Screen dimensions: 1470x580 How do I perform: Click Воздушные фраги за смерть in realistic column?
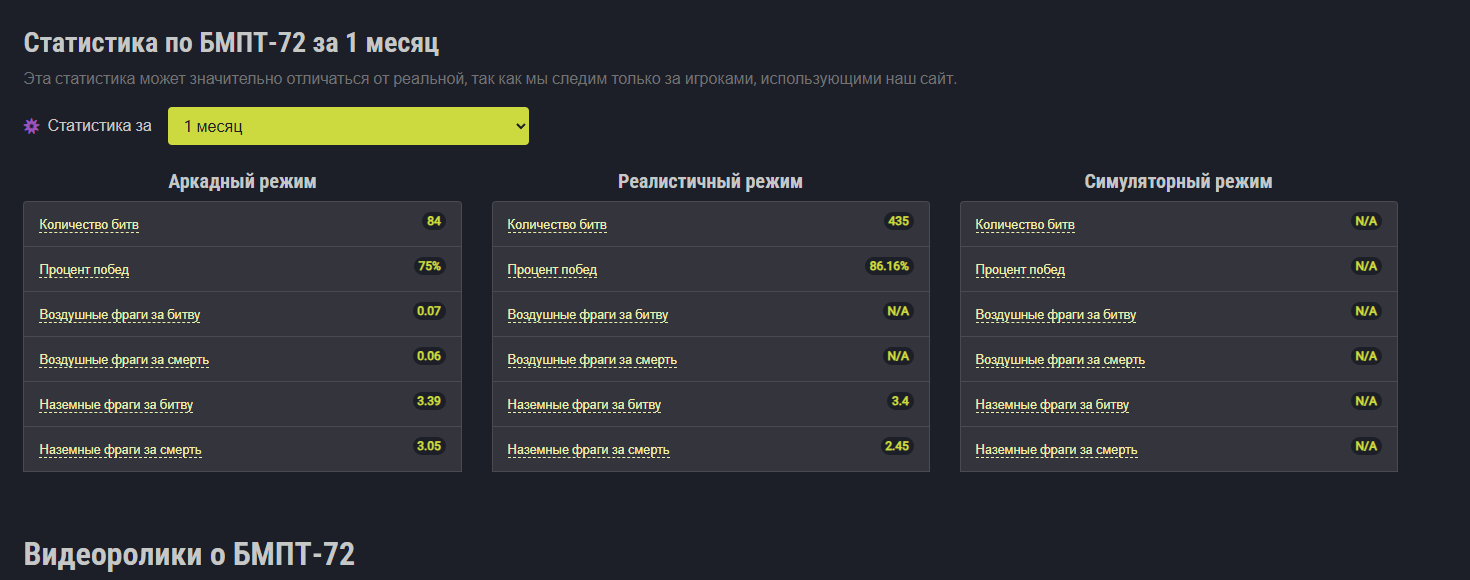pyautogui.click(x=592, y=360)
